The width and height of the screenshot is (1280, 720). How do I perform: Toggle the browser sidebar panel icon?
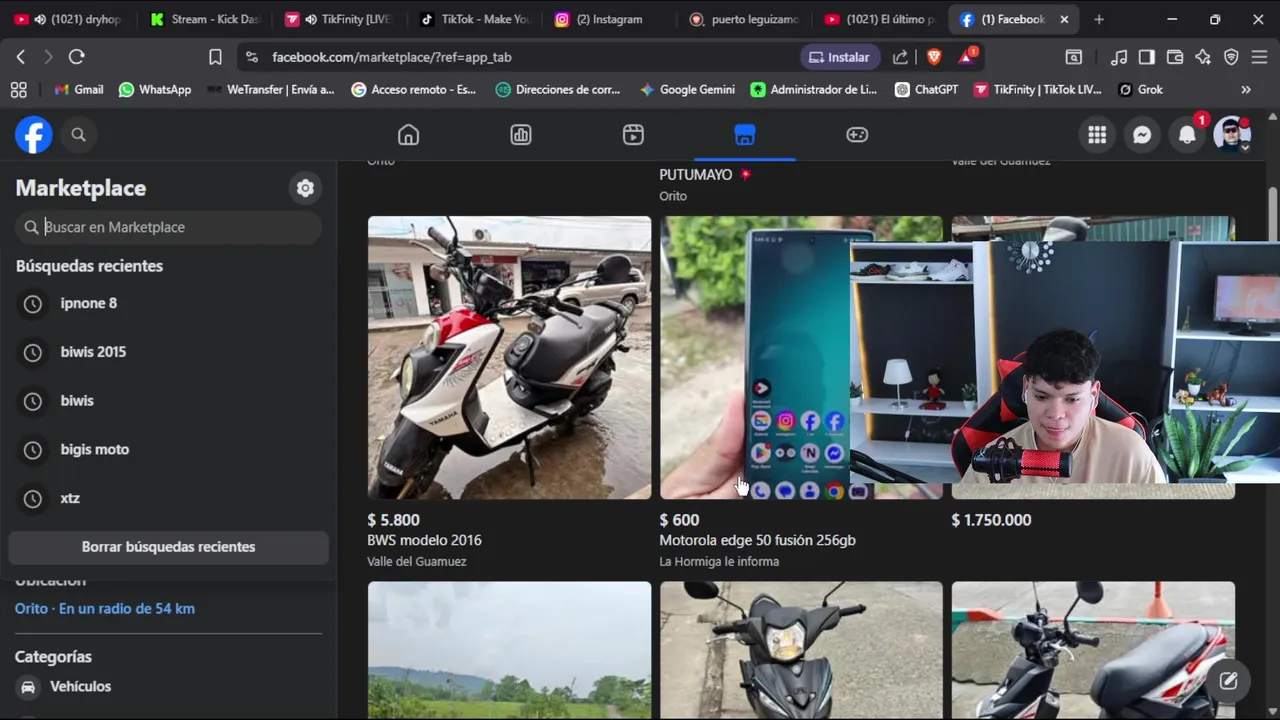[x=1147, y=57]
